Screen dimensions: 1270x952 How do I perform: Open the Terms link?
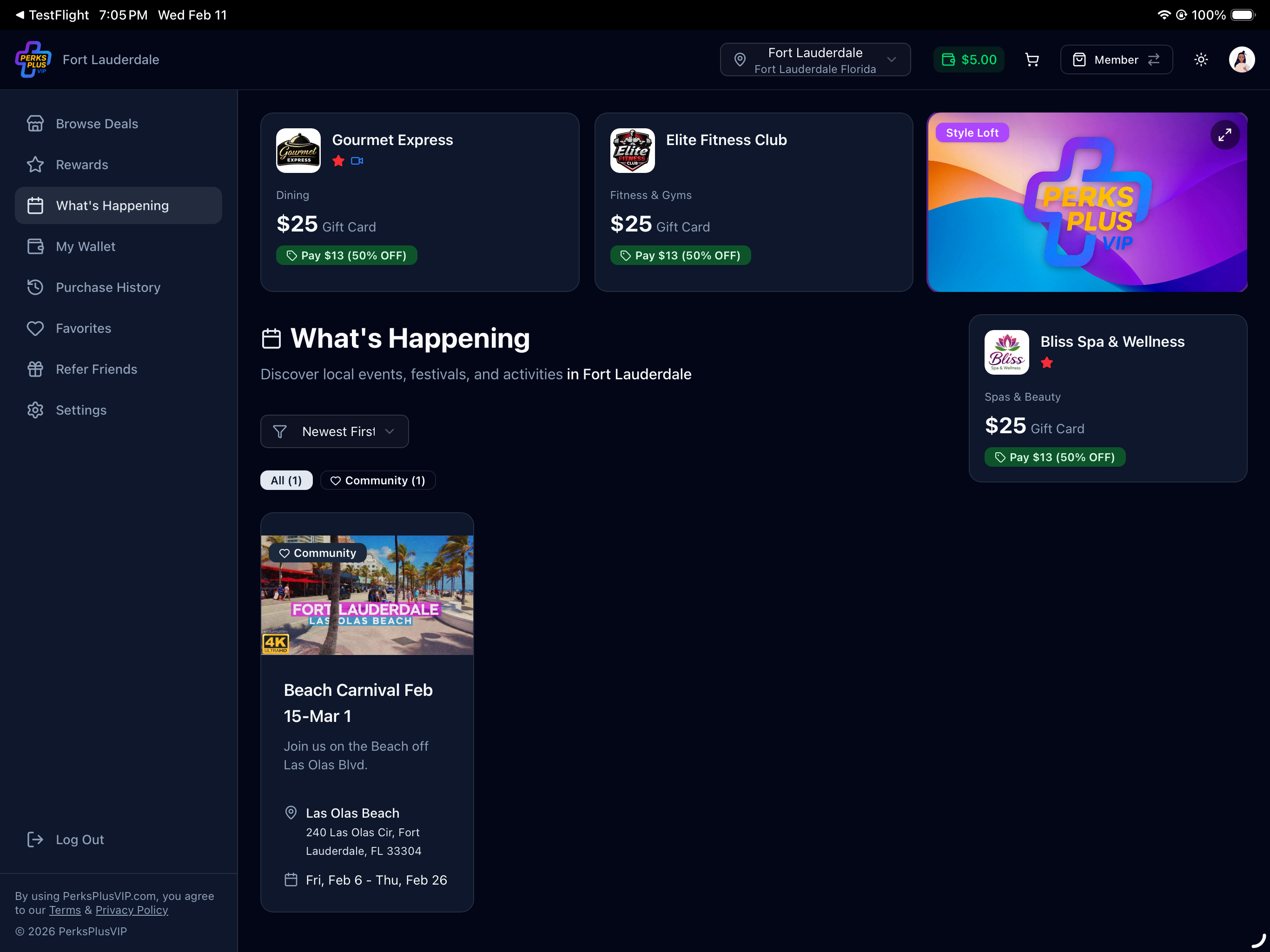[65, 910]
